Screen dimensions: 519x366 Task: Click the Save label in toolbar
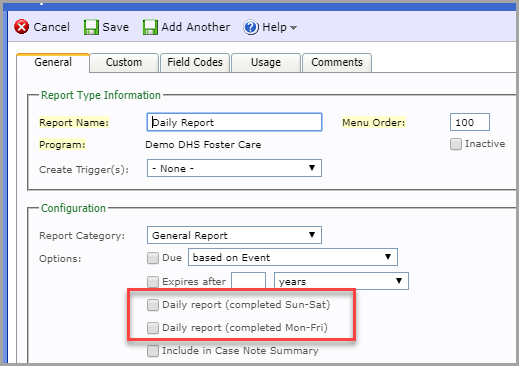115,27
